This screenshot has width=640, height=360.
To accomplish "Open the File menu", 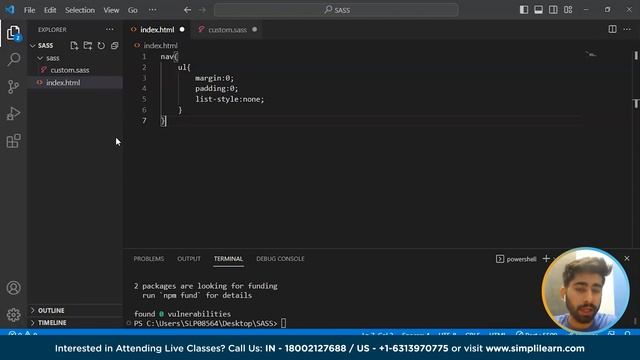I will tap(29, 10).
